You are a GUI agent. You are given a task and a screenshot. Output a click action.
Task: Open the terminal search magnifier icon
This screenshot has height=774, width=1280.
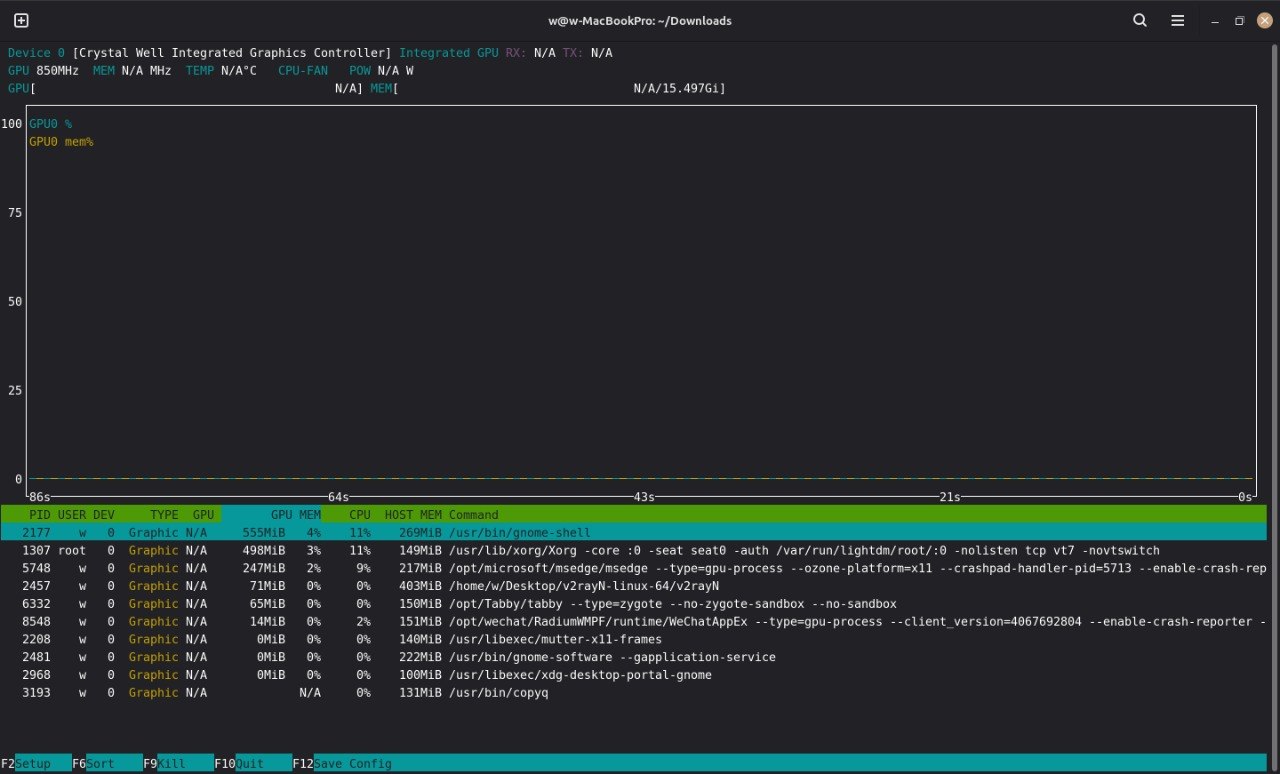point(1140,20)
